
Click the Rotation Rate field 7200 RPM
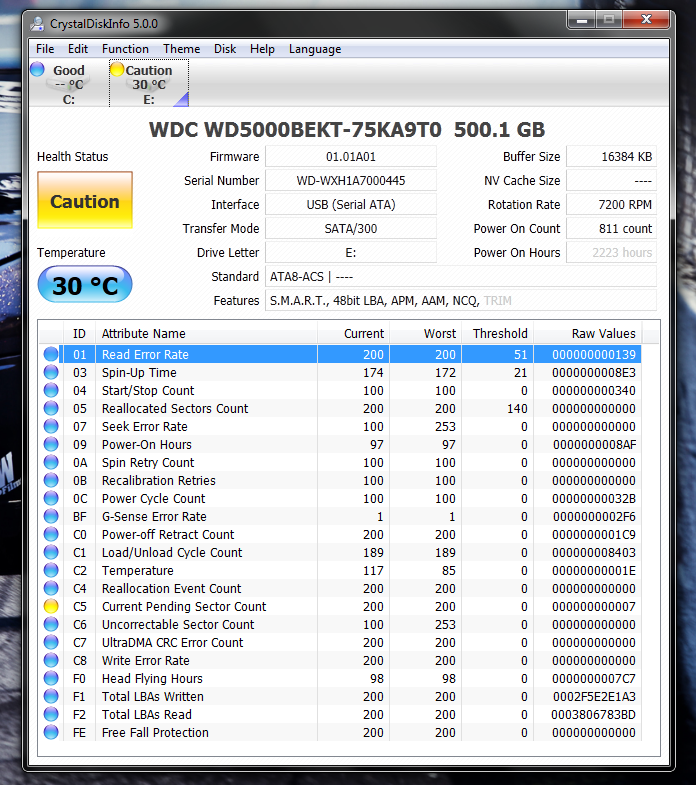pyautogui.click(x=611, y=205)
